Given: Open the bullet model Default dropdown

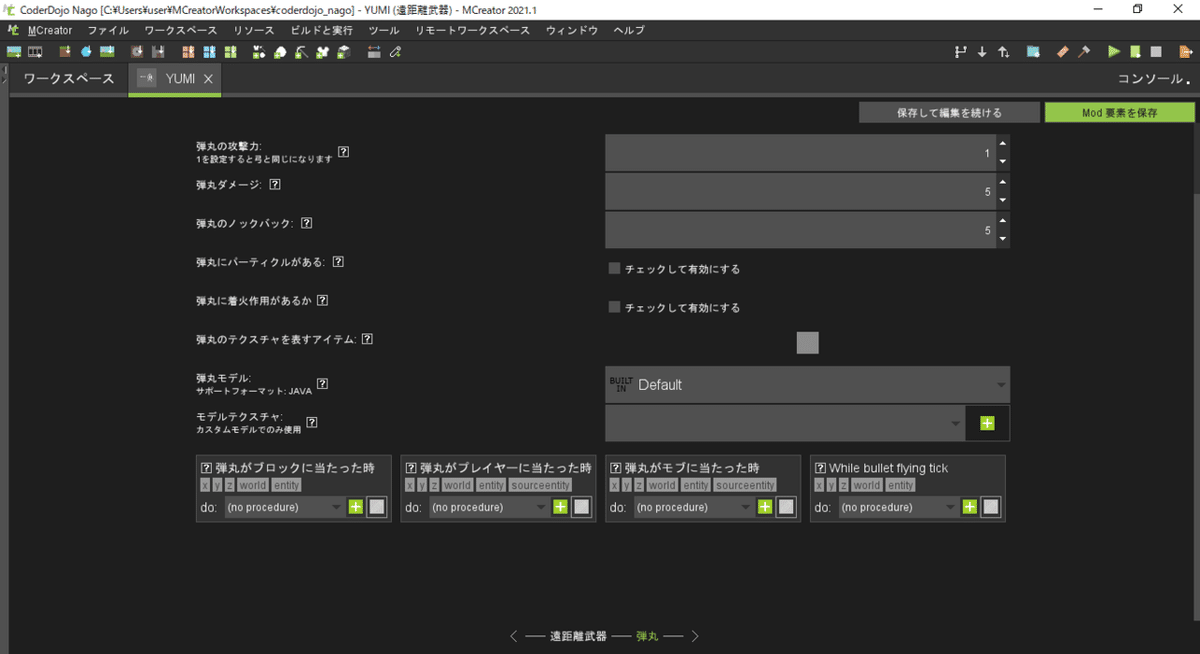Looking at the screenshot, I should click(807, 385).
